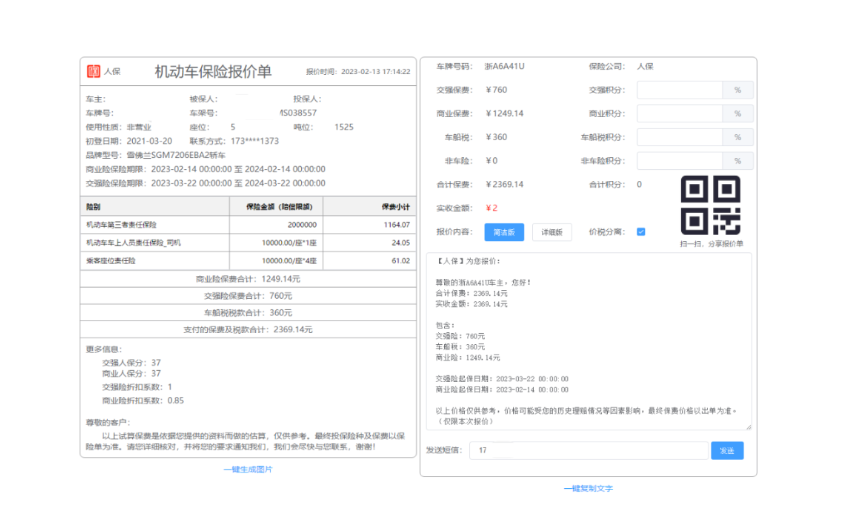The image size is (856, 519).
Task: Click the 品牌型号 雪佛兰SGM7206EBA2轿车 line
Action: (156, 155)
